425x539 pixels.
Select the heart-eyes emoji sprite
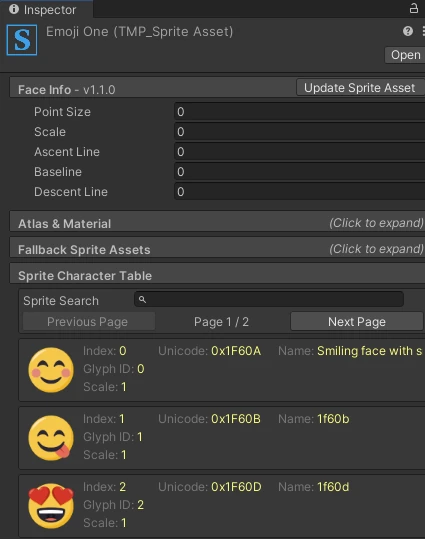pos(51,506)
